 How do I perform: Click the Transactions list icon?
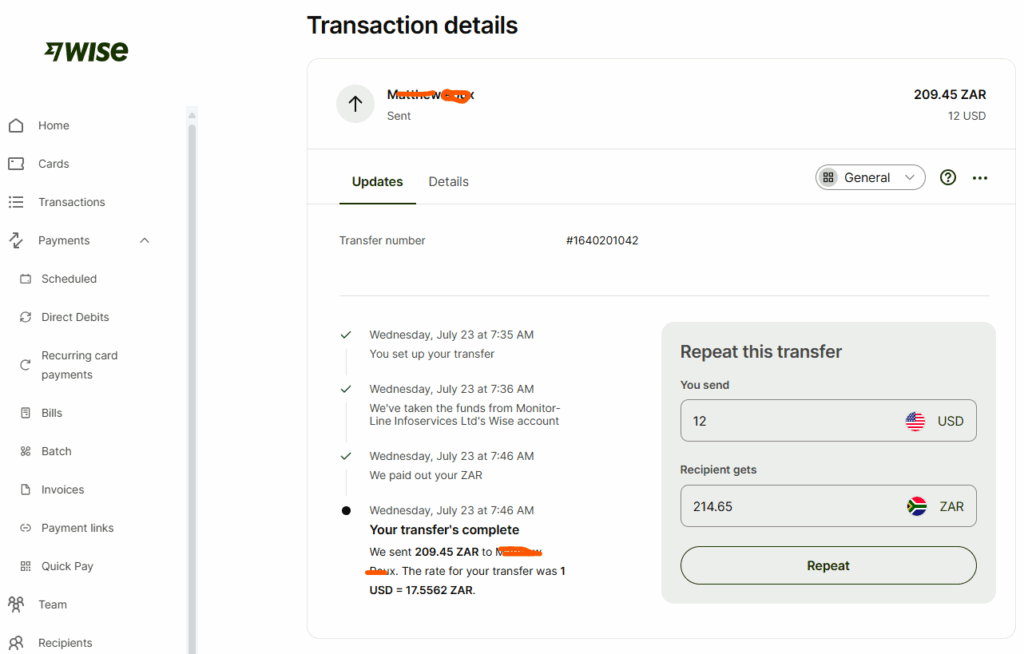click(16, 202)
